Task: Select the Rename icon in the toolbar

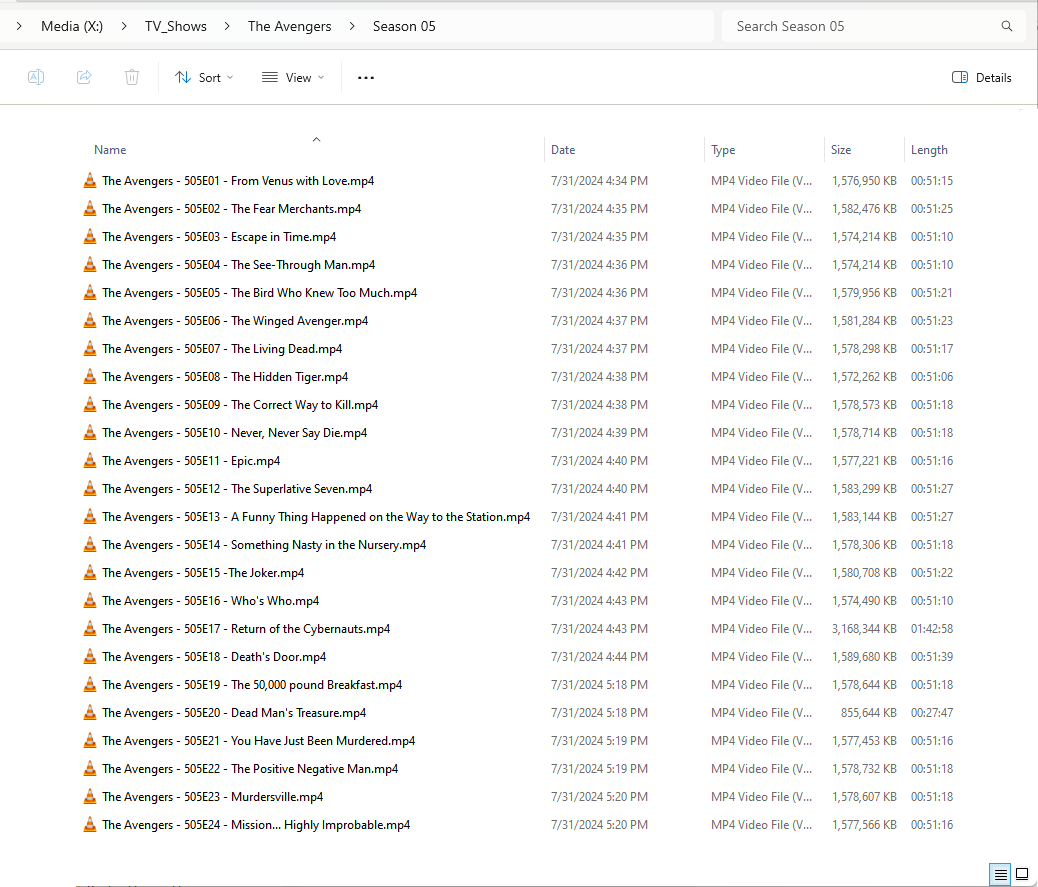Action: pos(36,77)
